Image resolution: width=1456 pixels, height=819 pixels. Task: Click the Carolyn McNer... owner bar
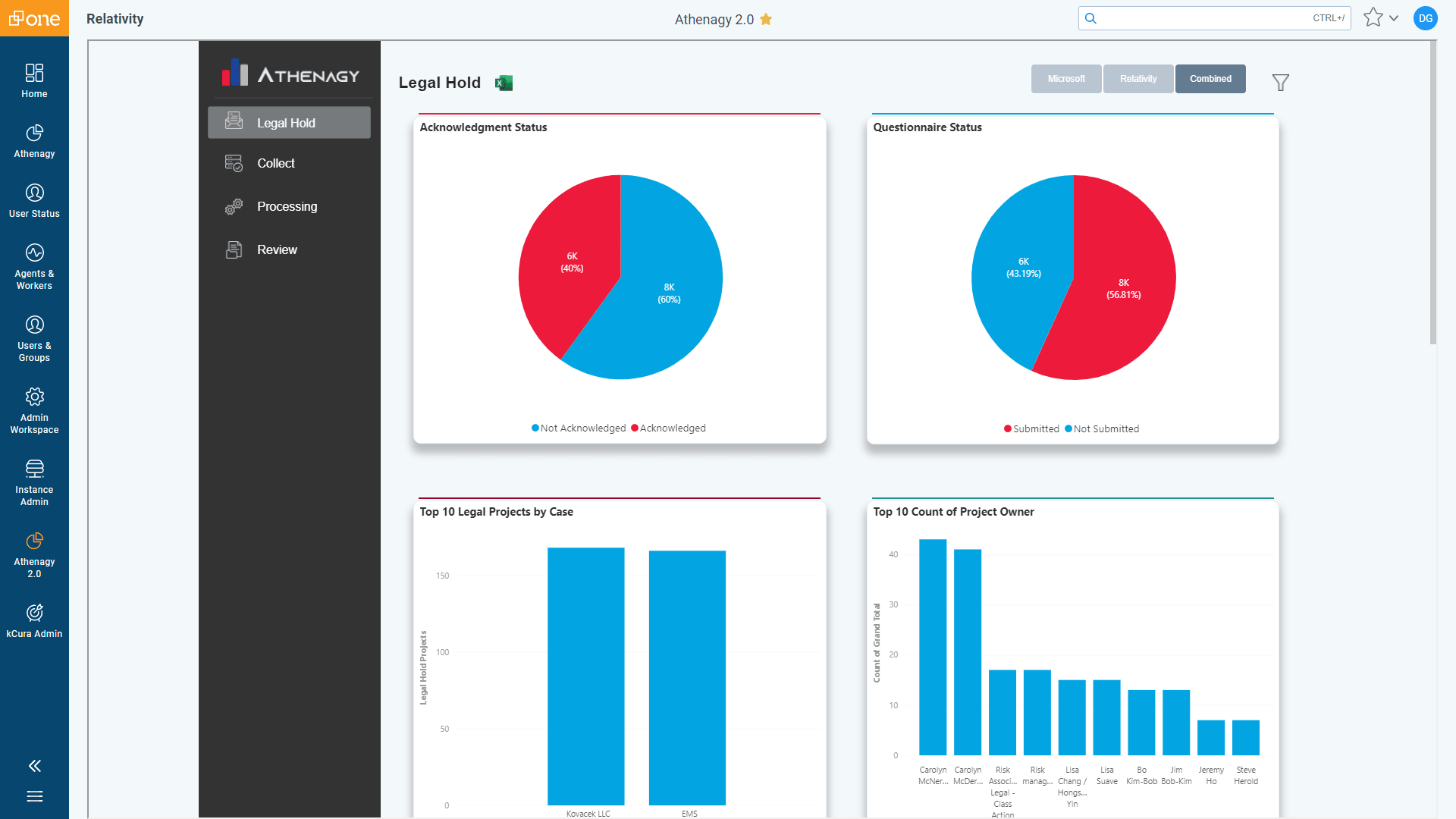933,647
